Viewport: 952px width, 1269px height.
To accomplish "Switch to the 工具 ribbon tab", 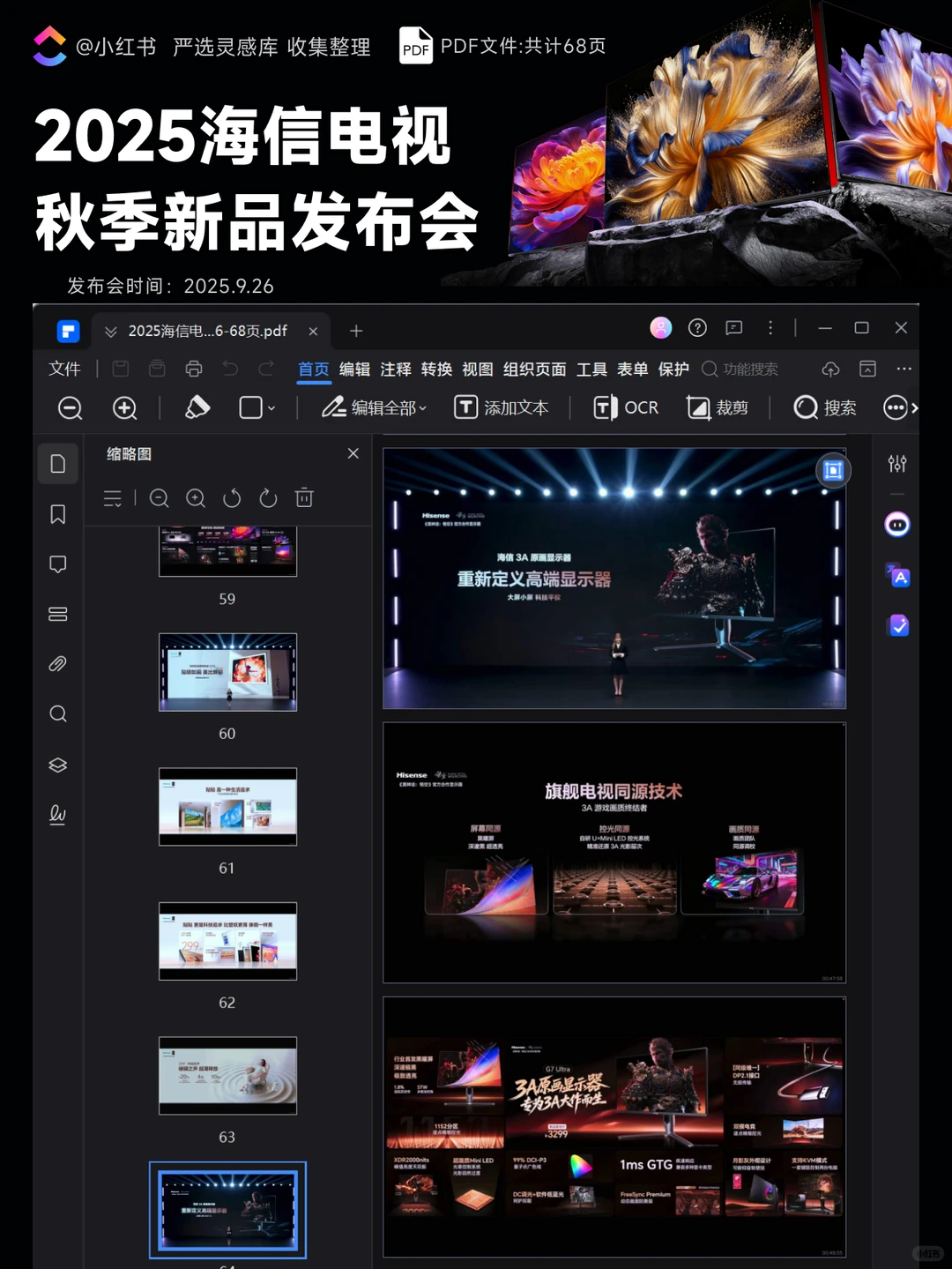I will 591,370.
